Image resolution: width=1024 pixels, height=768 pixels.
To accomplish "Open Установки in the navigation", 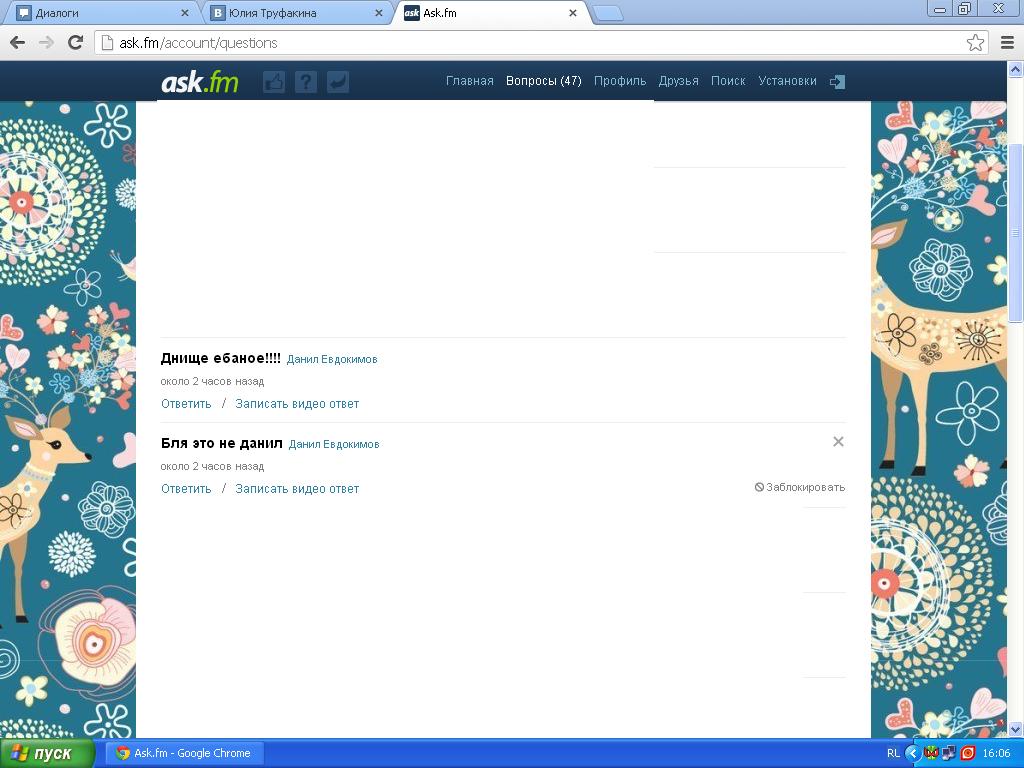I will tap(788, 81).
